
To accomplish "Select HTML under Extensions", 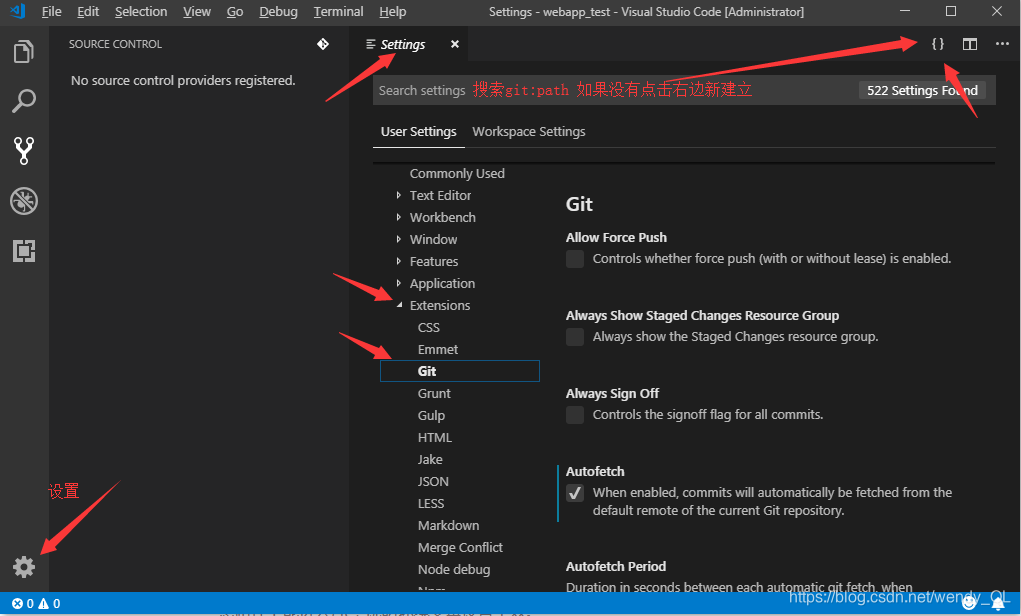I will [x=435, y=438].
